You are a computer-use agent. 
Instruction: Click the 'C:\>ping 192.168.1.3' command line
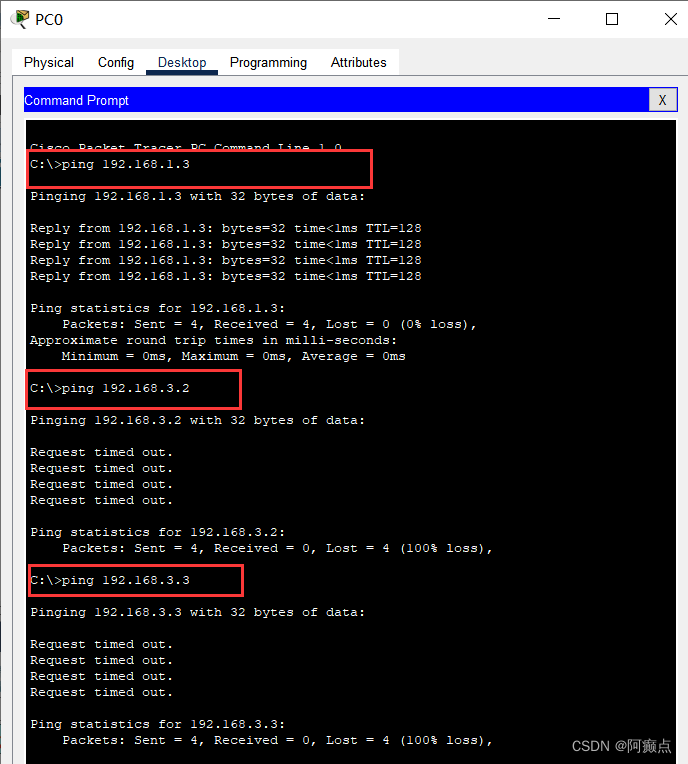tap(110, 164)
